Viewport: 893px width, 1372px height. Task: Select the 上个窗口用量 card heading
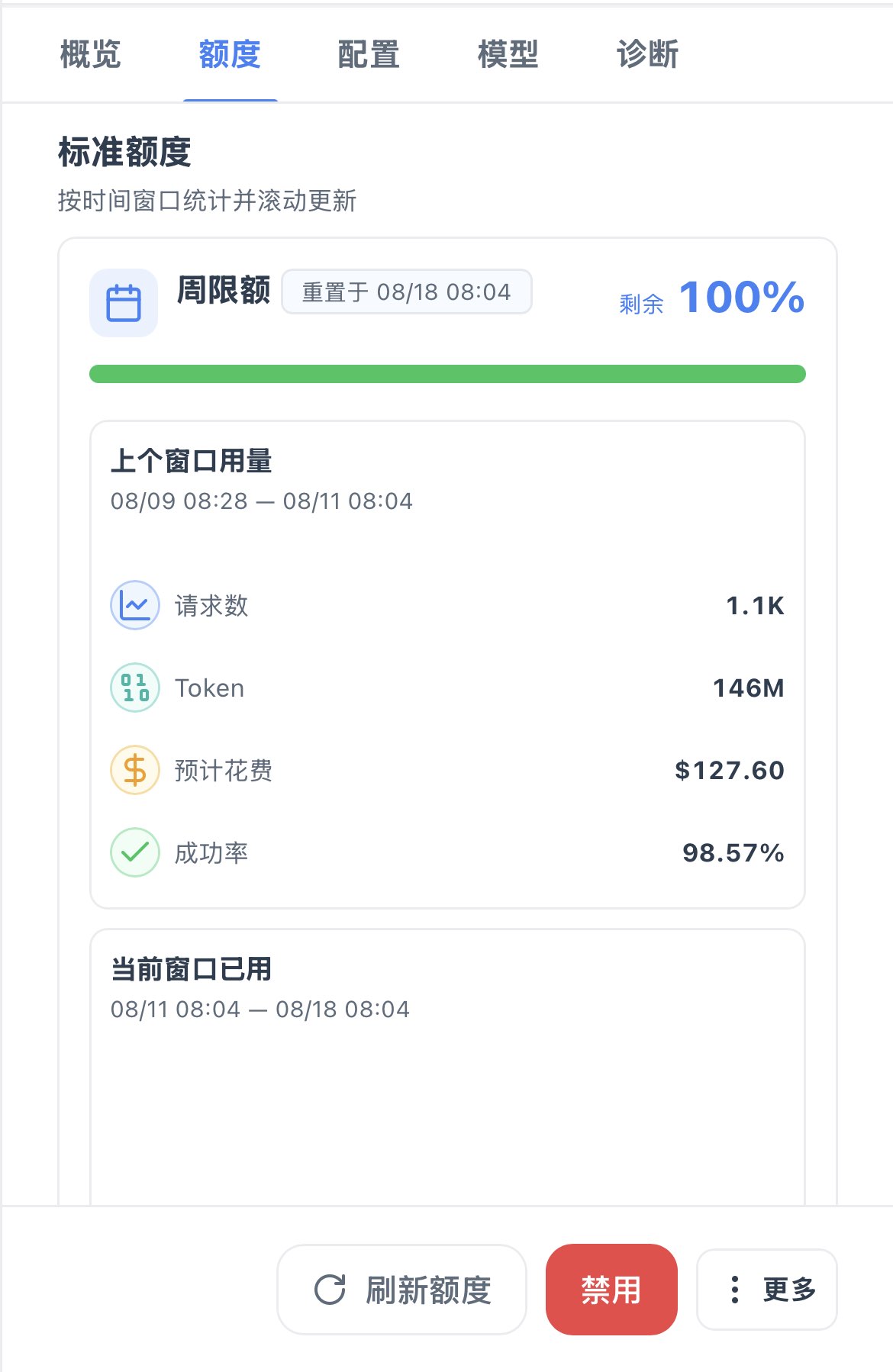click(x=192, y=461)
